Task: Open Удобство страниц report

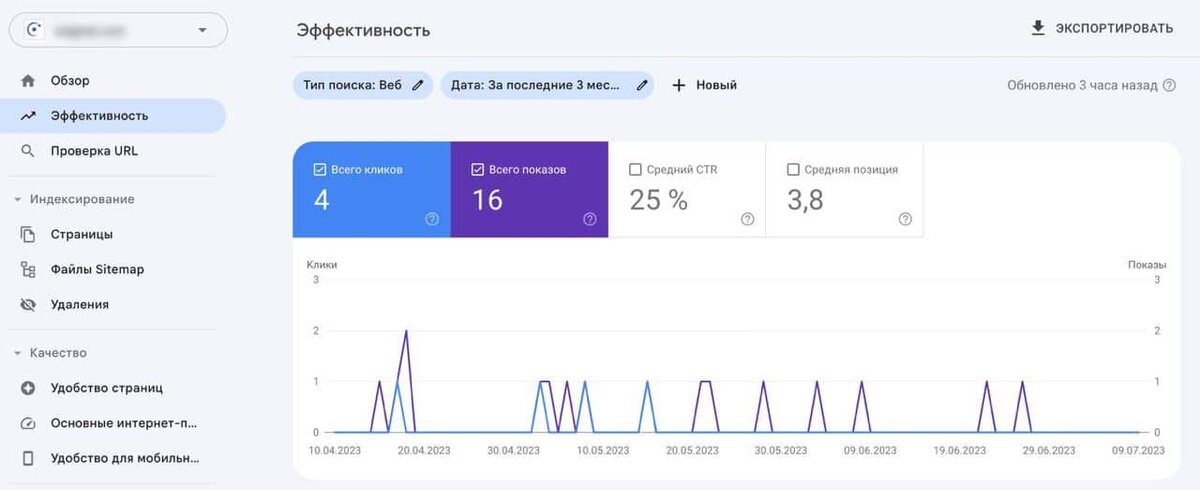Action: 107,388
